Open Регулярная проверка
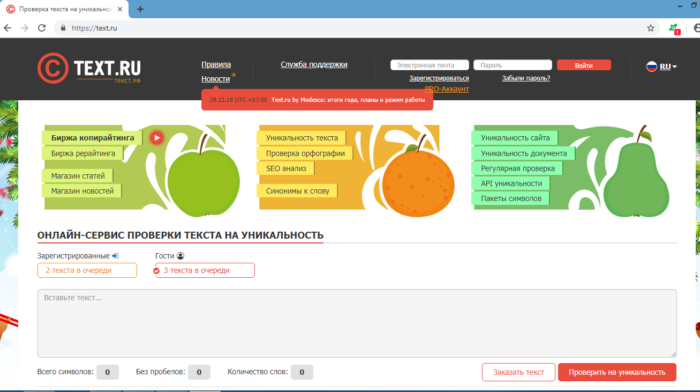 (x=518, y=168)
